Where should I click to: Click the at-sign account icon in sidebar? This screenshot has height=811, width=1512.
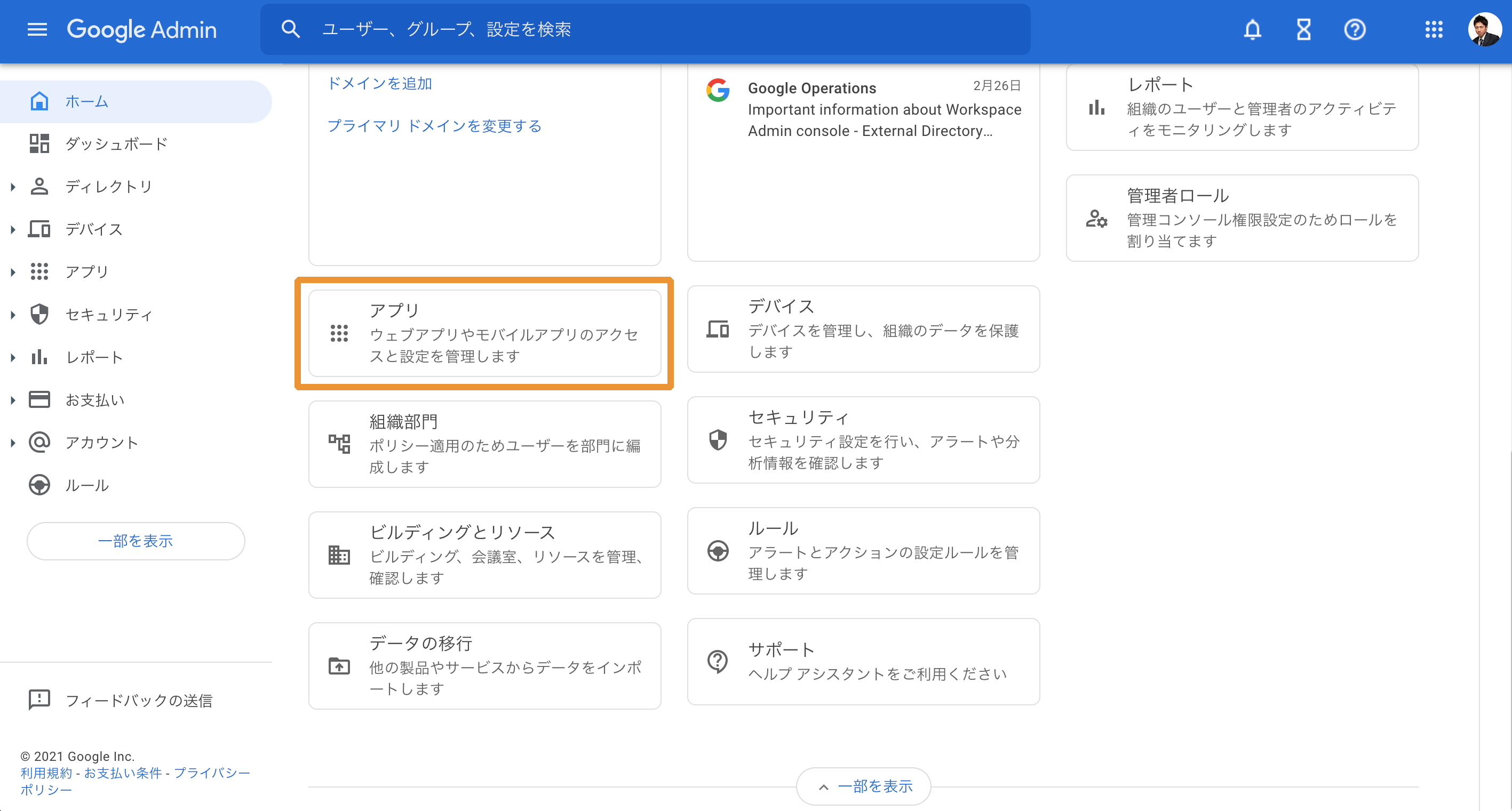pos(39,442)
